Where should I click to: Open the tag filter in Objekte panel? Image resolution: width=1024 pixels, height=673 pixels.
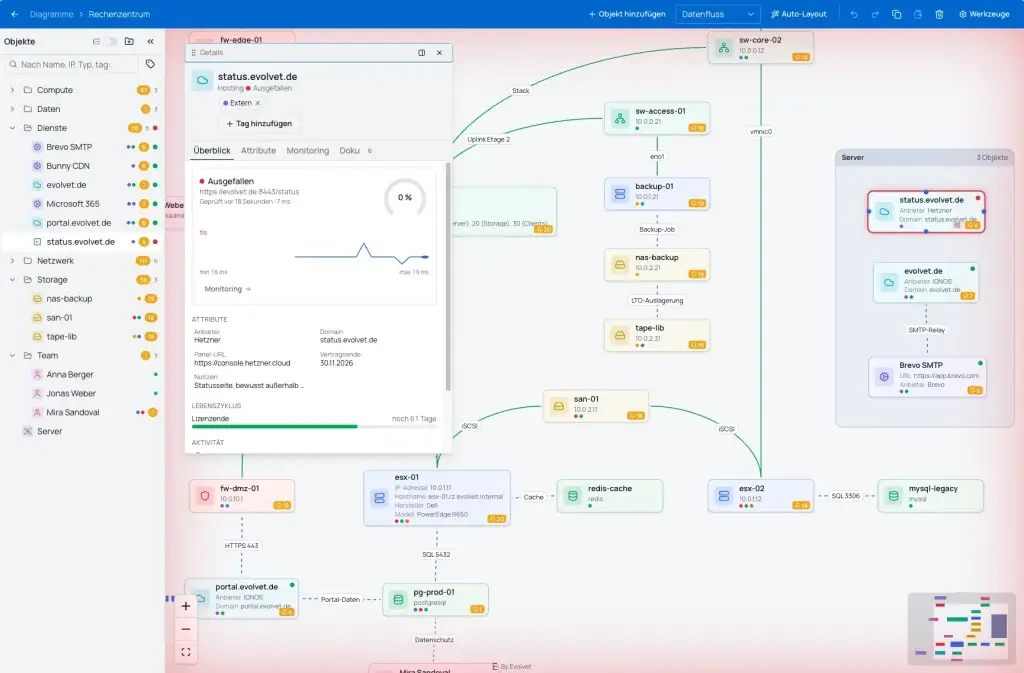[x=150, y=64]
